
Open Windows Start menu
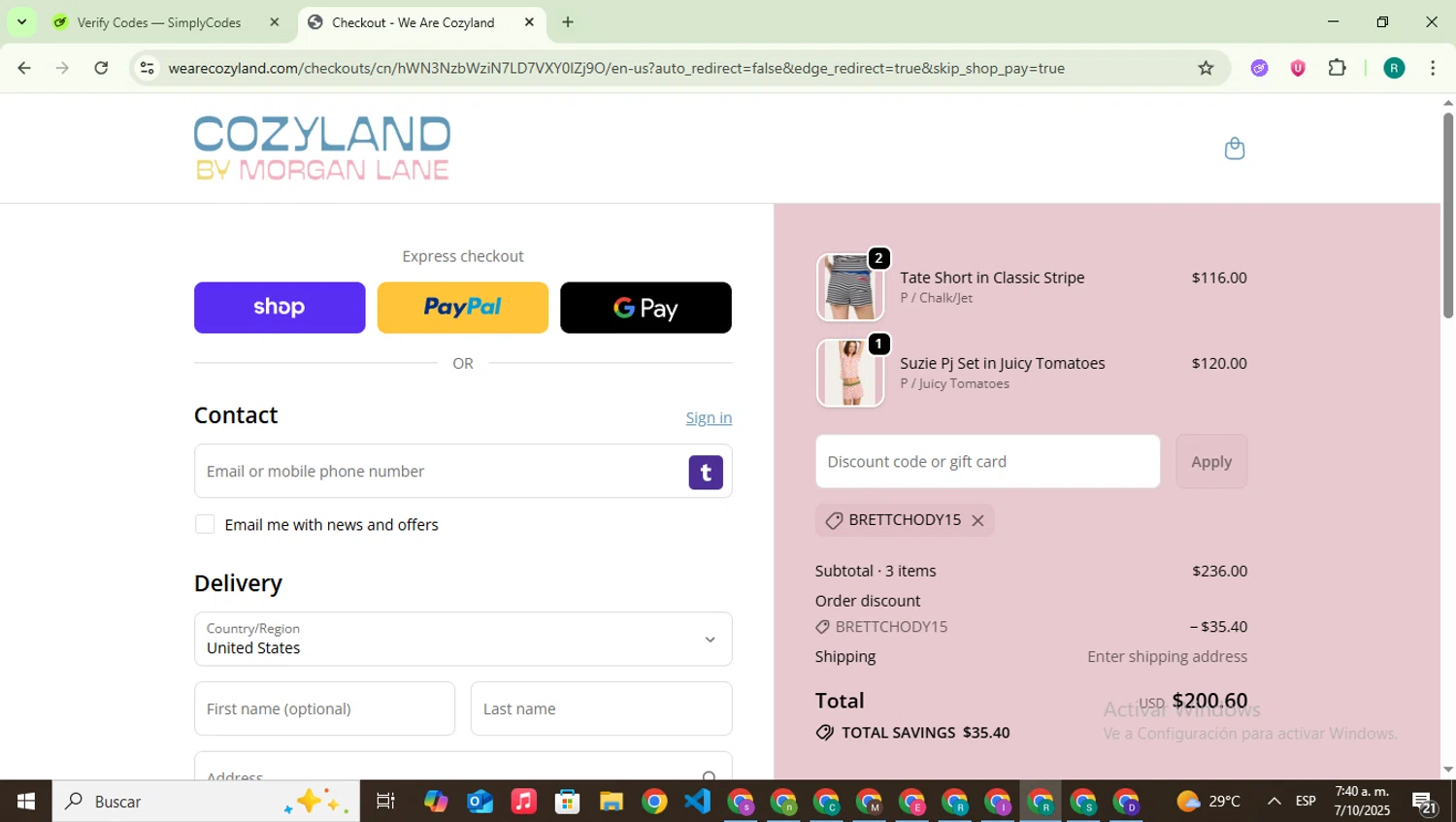click(26, 802)
